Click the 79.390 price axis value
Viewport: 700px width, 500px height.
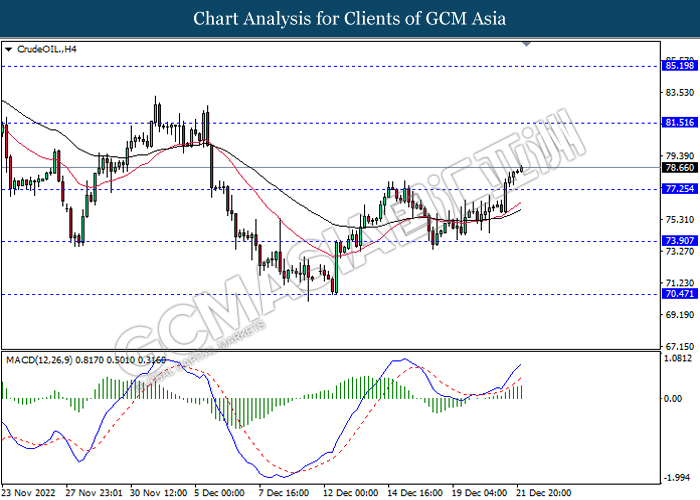click(x=679, y=156)
